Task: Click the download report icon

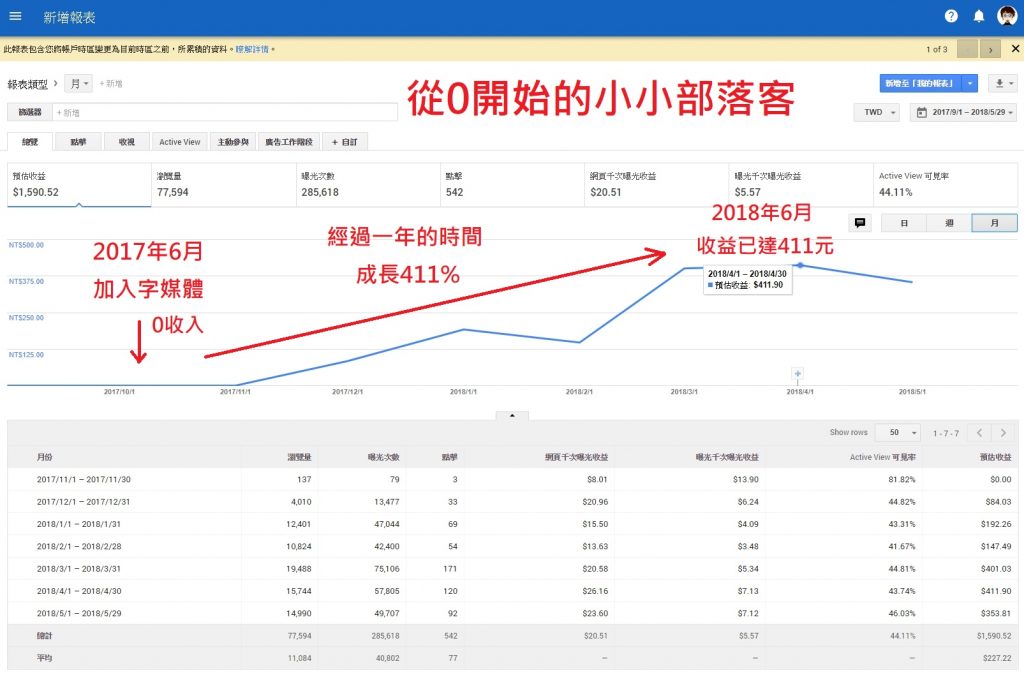Action: pos(1000,83)
